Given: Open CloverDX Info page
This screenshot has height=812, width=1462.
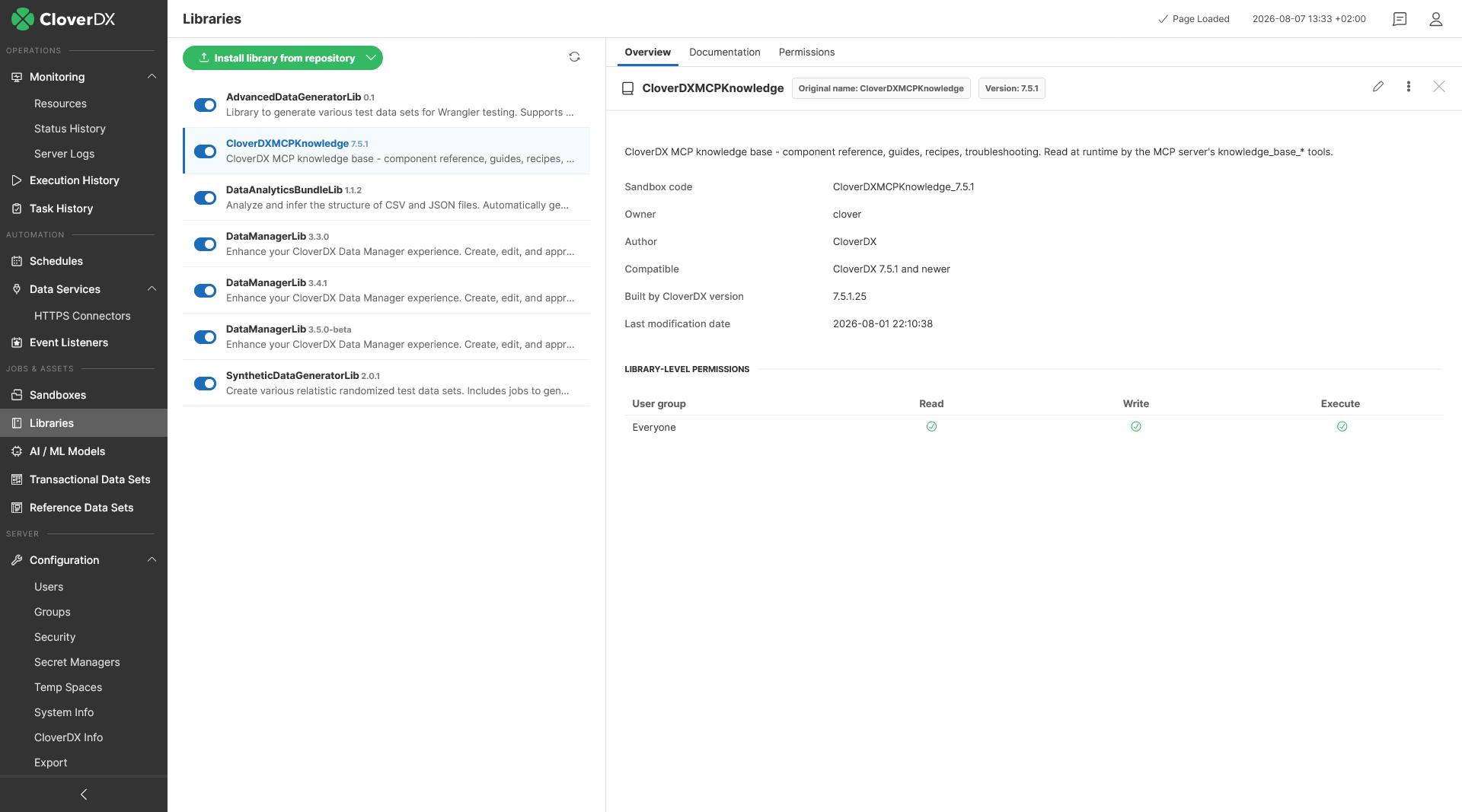Looking at the screenshot, I should (69, 737).
